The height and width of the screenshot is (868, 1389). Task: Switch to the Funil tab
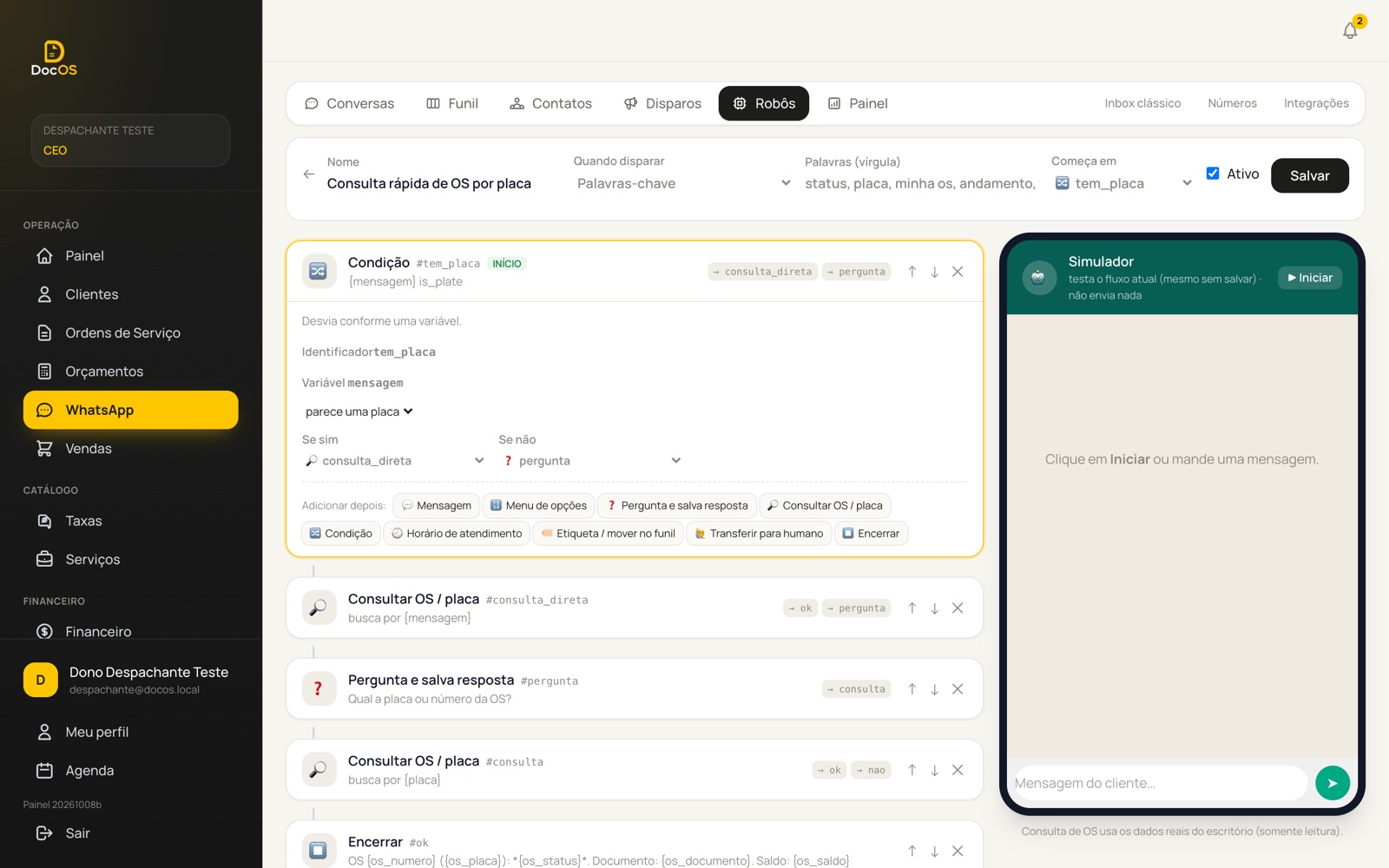(452, 103)
